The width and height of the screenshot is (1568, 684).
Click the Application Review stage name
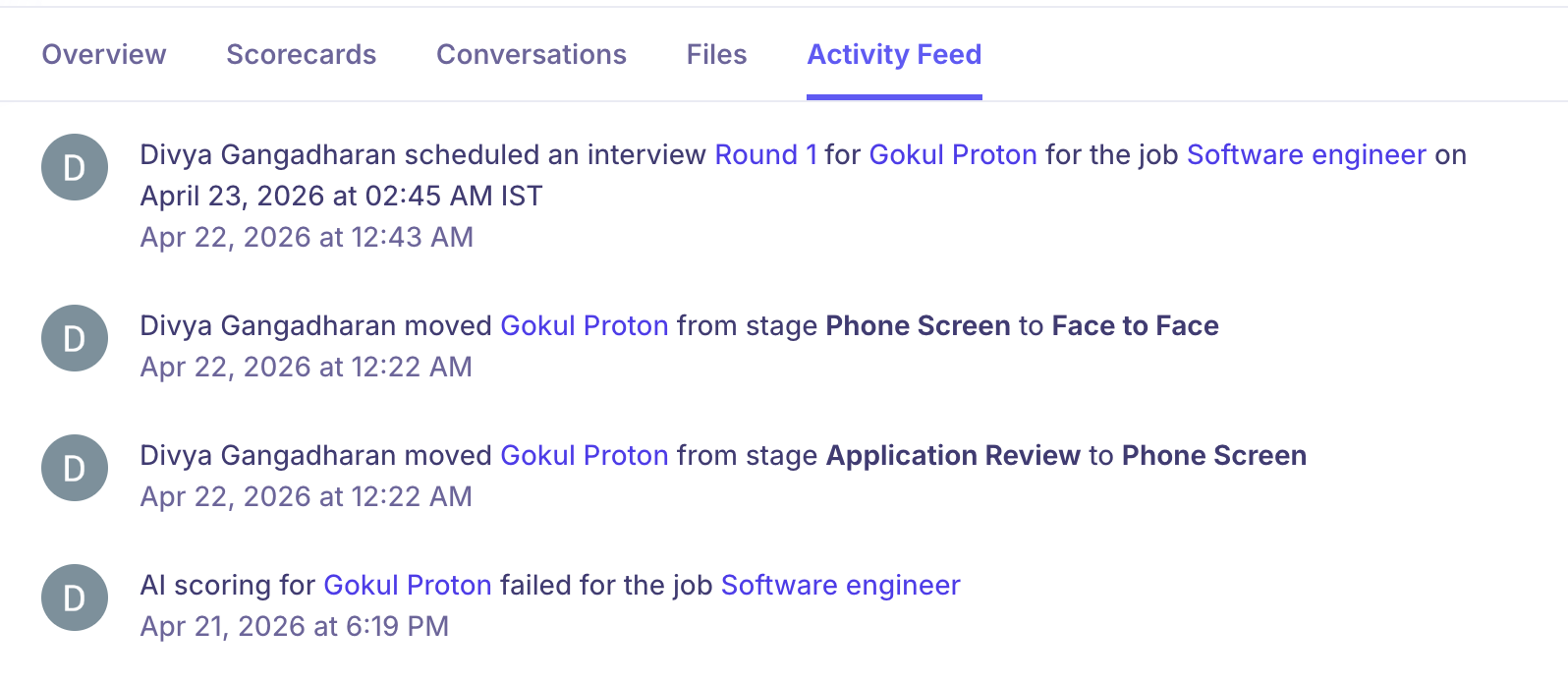pyautogui.click(x=953, y=456)
